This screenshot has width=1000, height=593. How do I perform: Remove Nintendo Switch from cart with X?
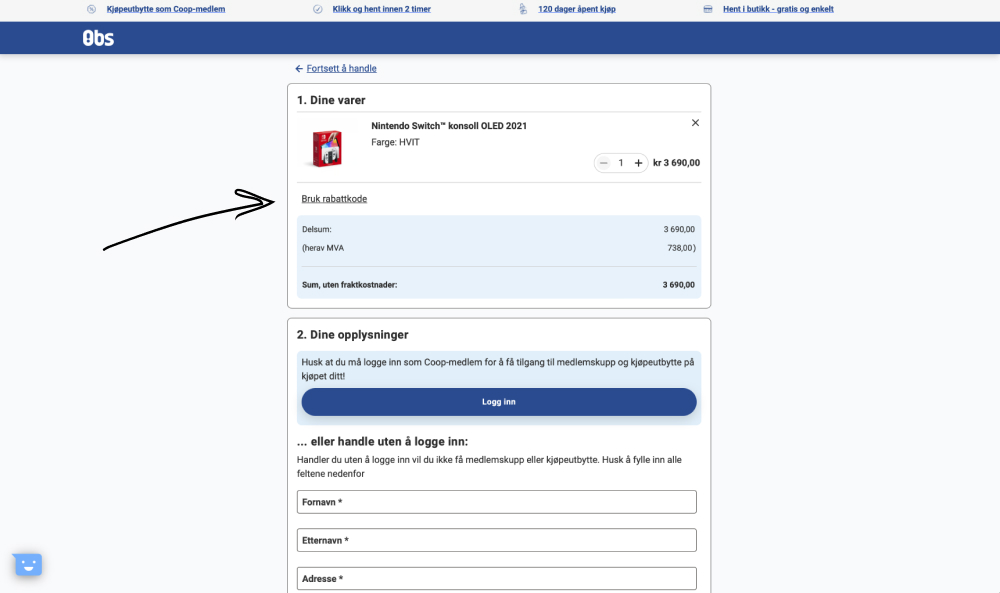(x=695, y=123)
